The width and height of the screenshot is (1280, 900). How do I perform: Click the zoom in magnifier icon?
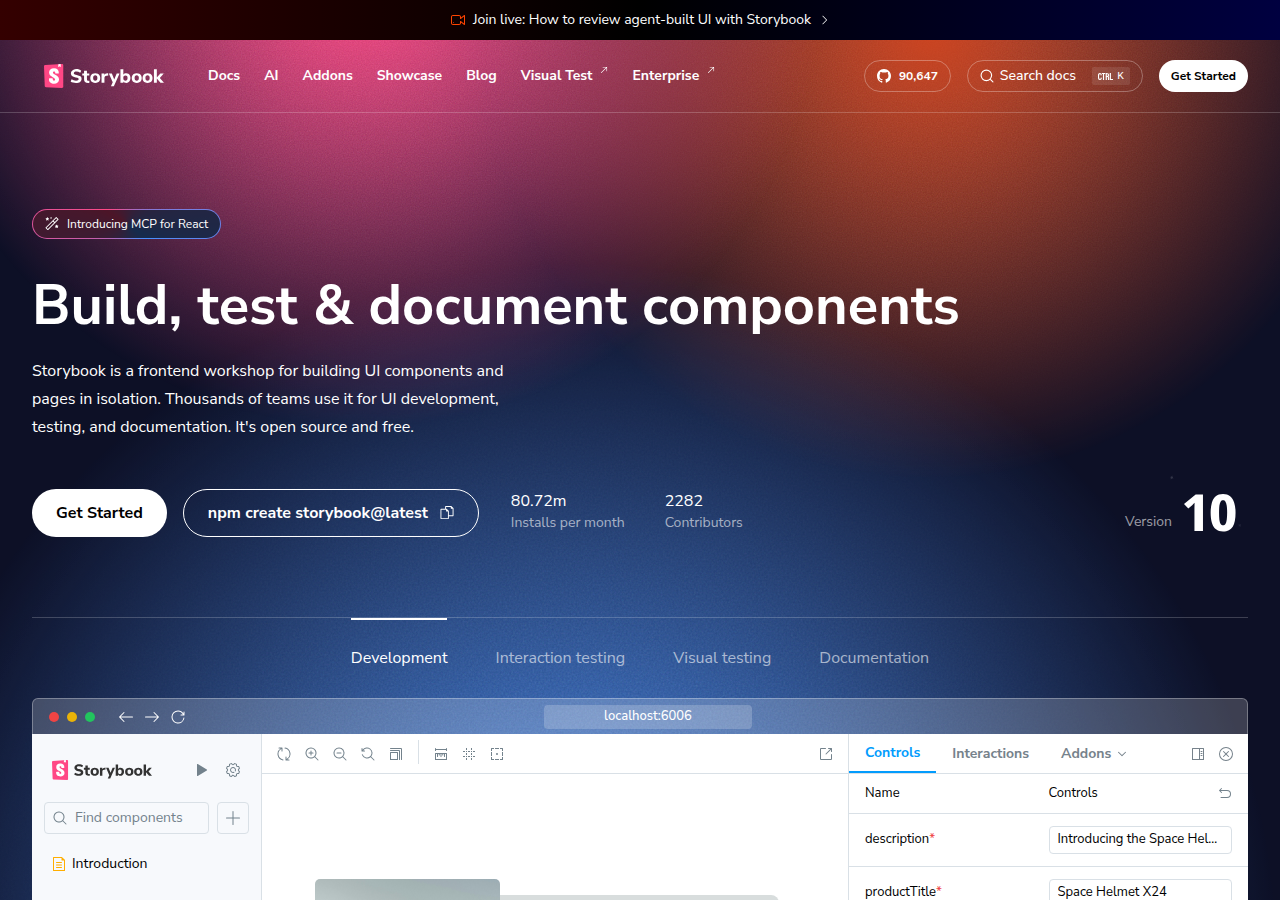[x=312, y=754]
